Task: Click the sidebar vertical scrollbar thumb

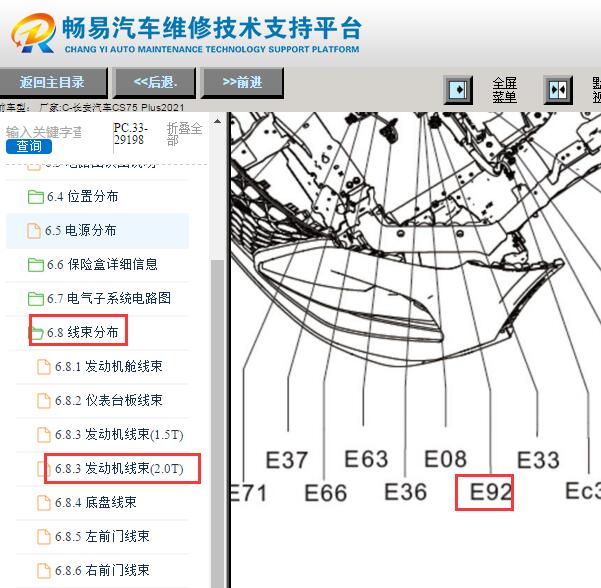Action: pyautogui.click(x=217, y=422)
